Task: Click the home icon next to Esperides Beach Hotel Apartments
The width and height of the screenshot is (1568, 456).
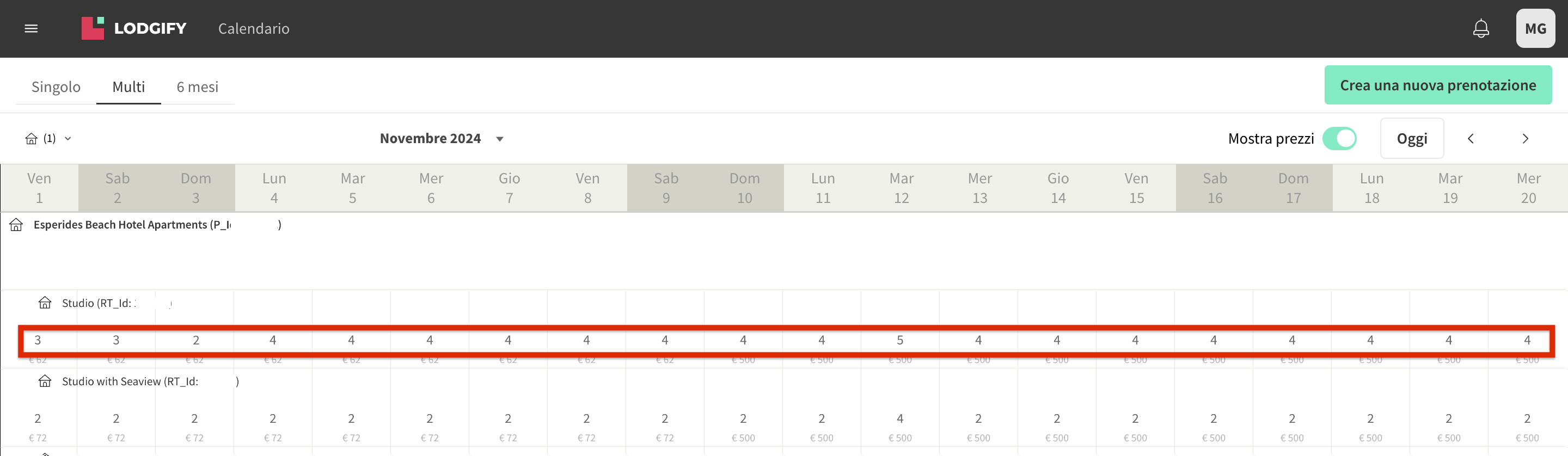Action: (x=15, y=224)
